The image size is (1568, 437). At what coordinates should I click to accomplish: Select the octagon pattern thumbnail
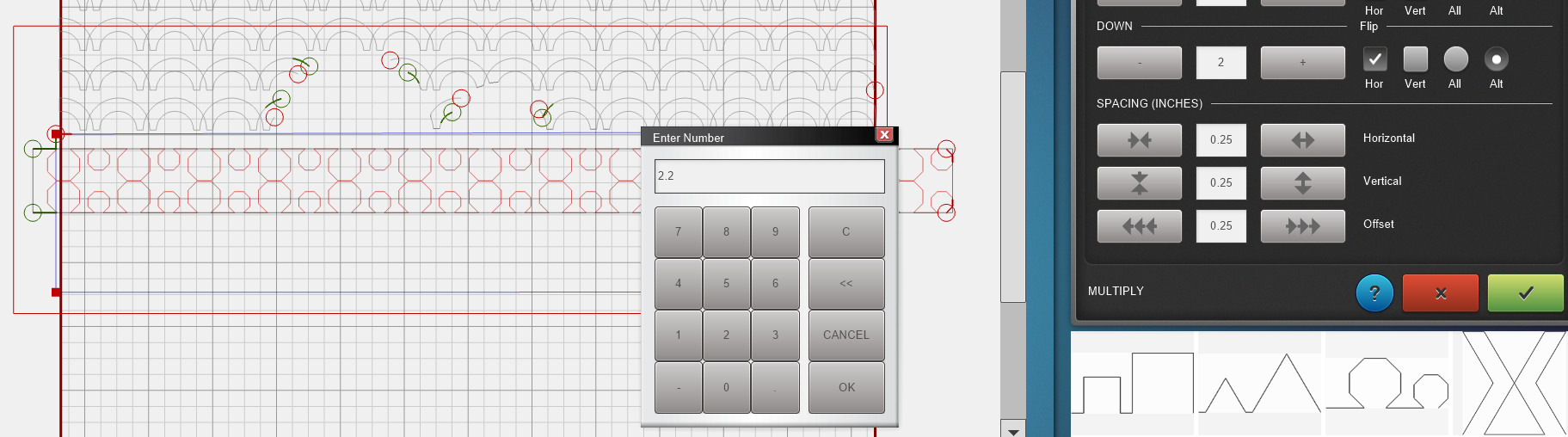tap(1387, 384)
